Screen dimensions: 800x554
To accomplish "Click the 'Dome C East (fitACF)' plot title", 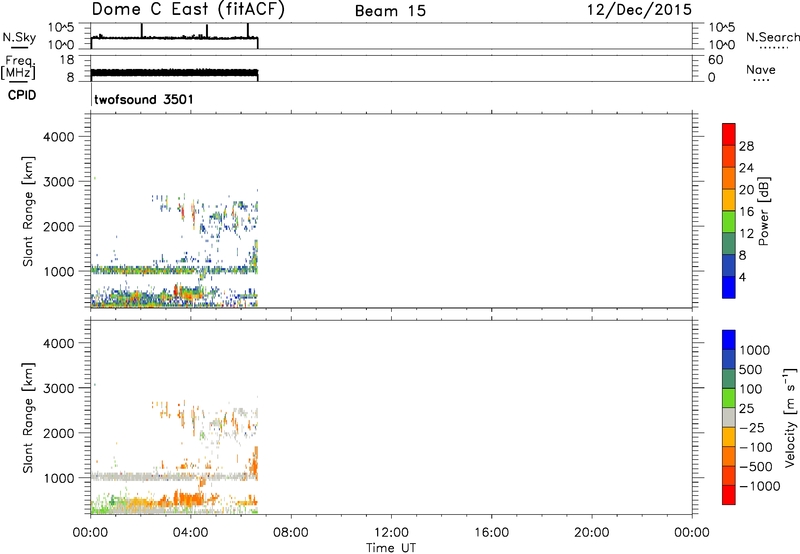I will (188, 10).
